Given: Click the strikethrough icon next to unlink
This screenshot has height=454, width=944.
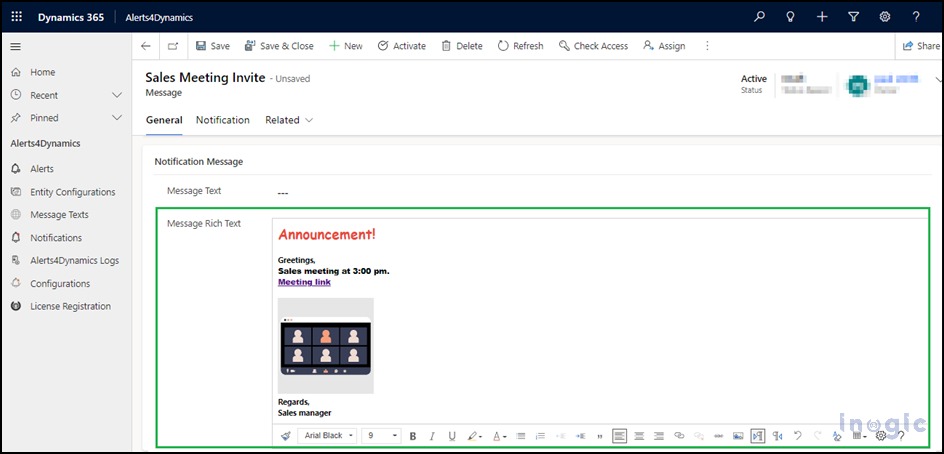Looking at the screenshot, I should (718, 435).
